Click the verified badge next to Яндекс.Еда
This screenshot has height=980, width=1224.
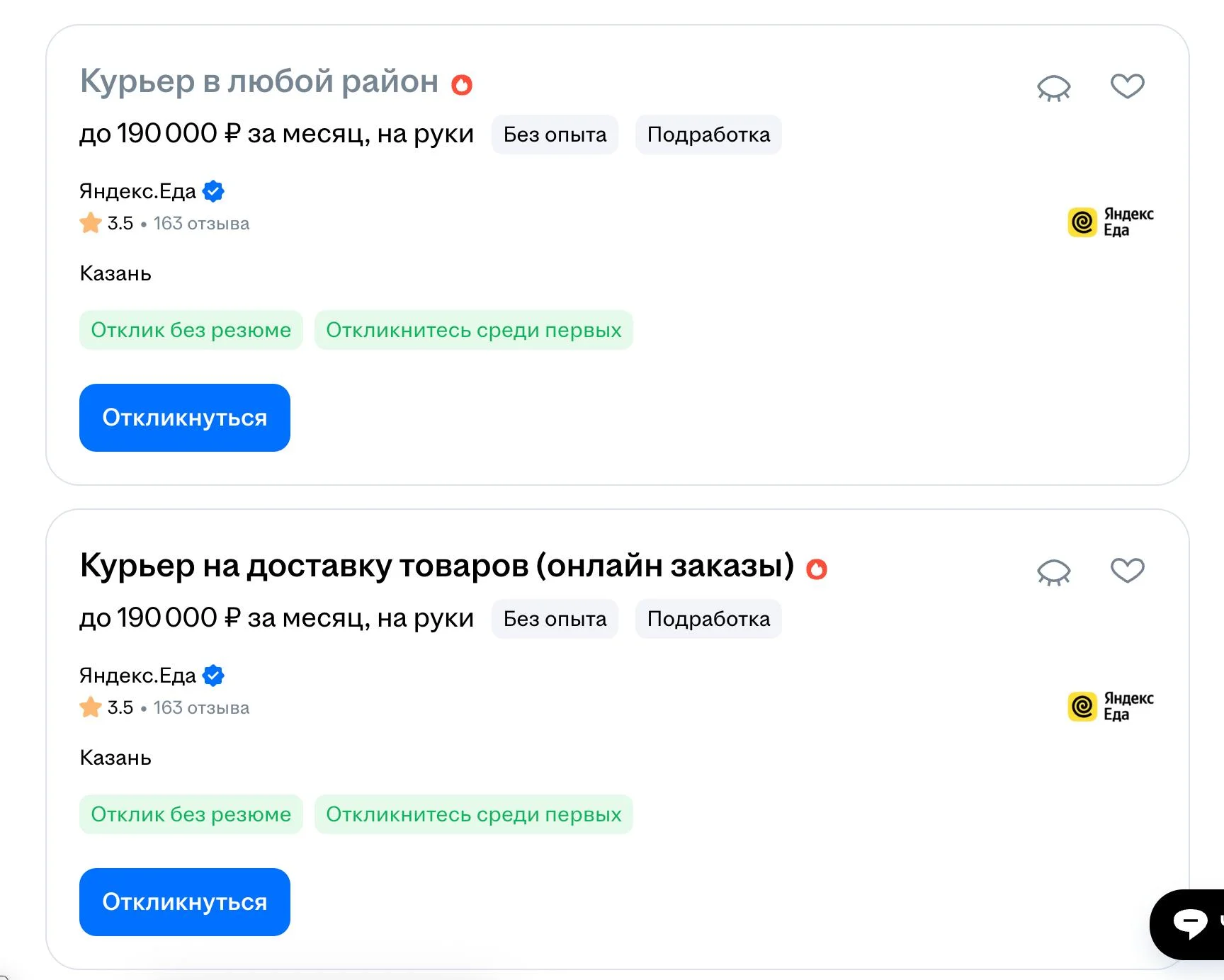pyautogui.click(x=213, y=190)
